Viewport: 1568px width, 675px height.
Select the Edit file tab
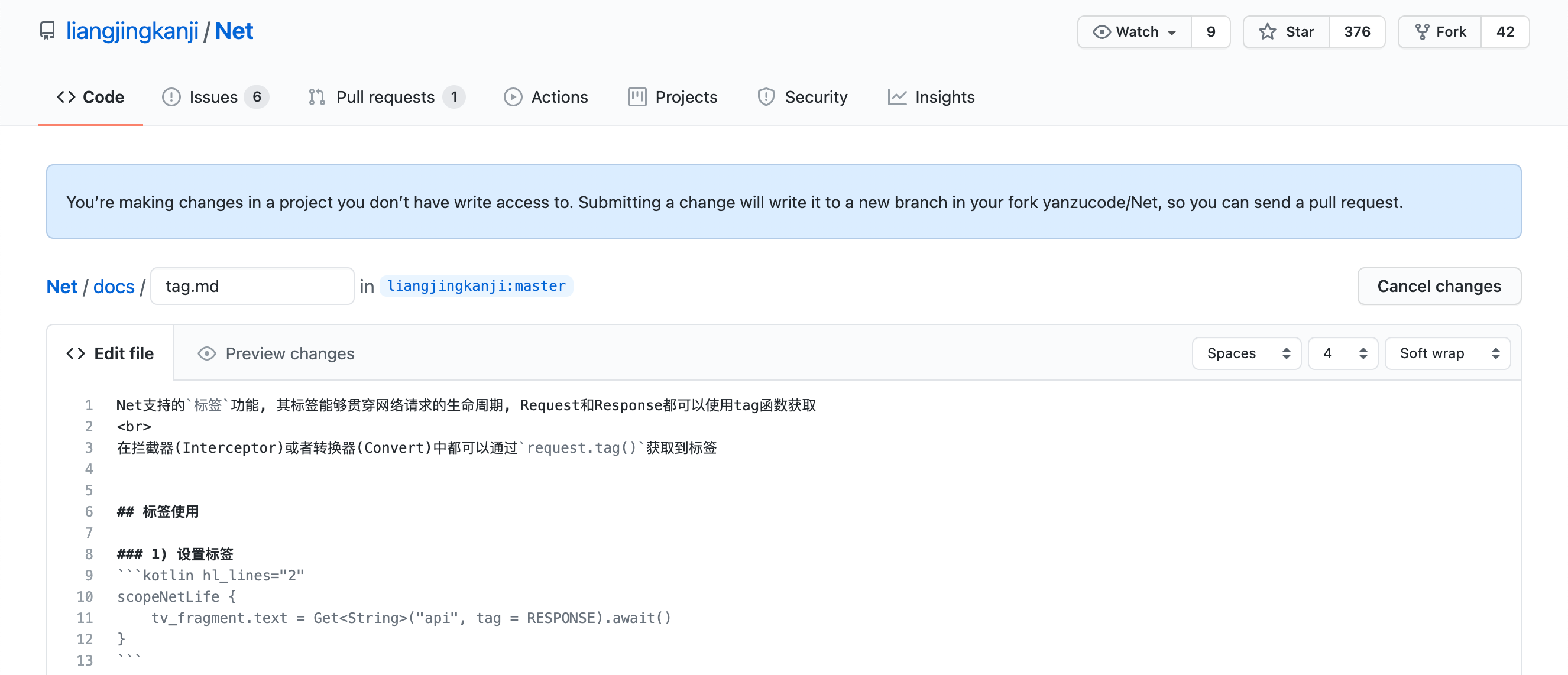click(110, 353)
